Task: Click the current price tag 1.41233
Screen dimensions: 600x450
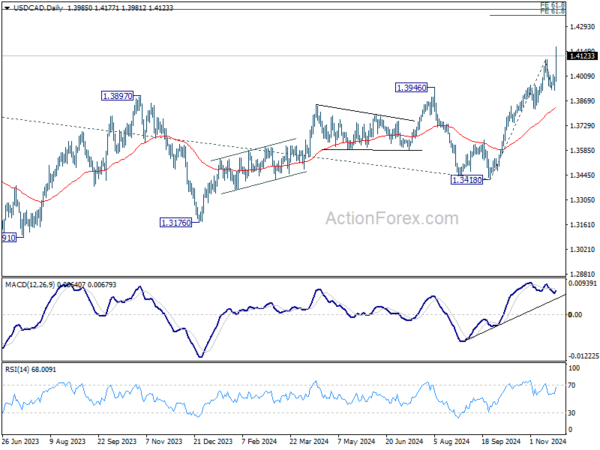Action: coord(582,56)
